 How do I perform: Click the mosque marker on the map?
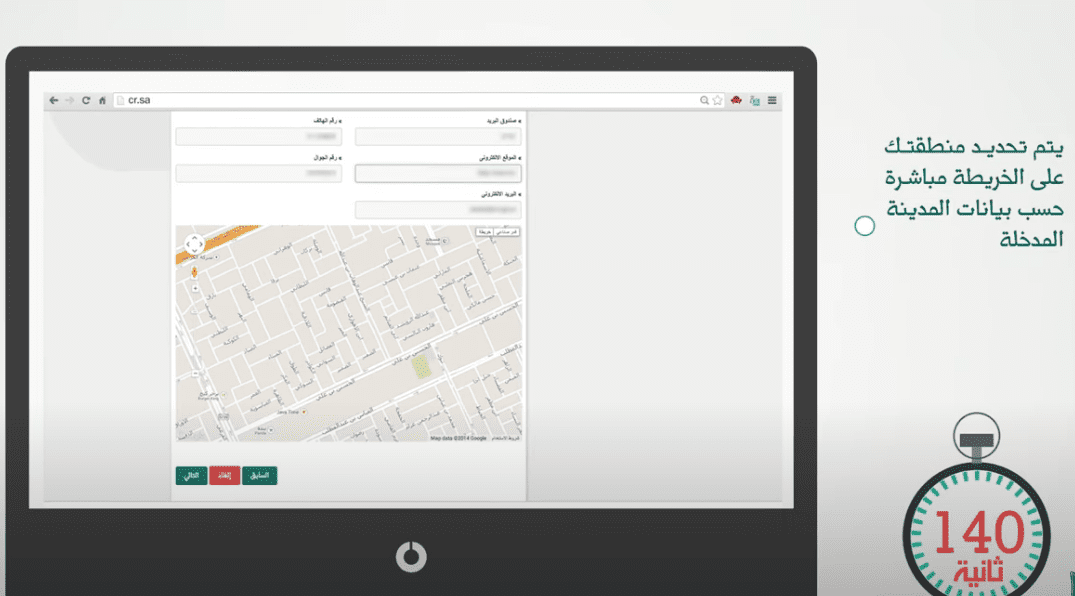445,241
